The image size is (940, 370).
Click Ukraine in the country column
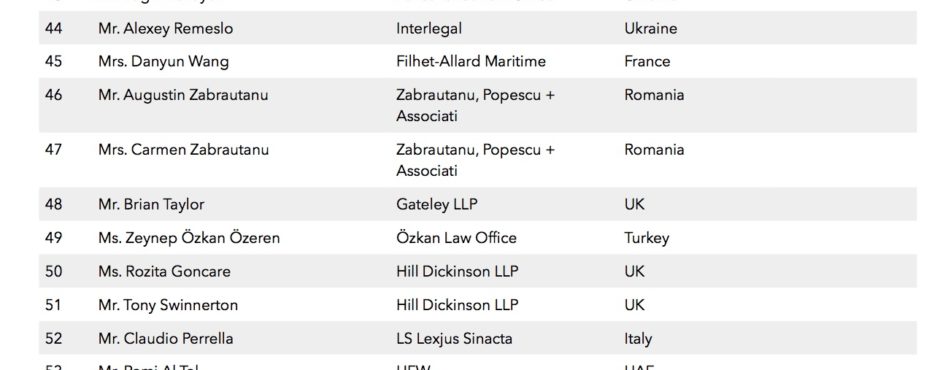tap(650, 28)
